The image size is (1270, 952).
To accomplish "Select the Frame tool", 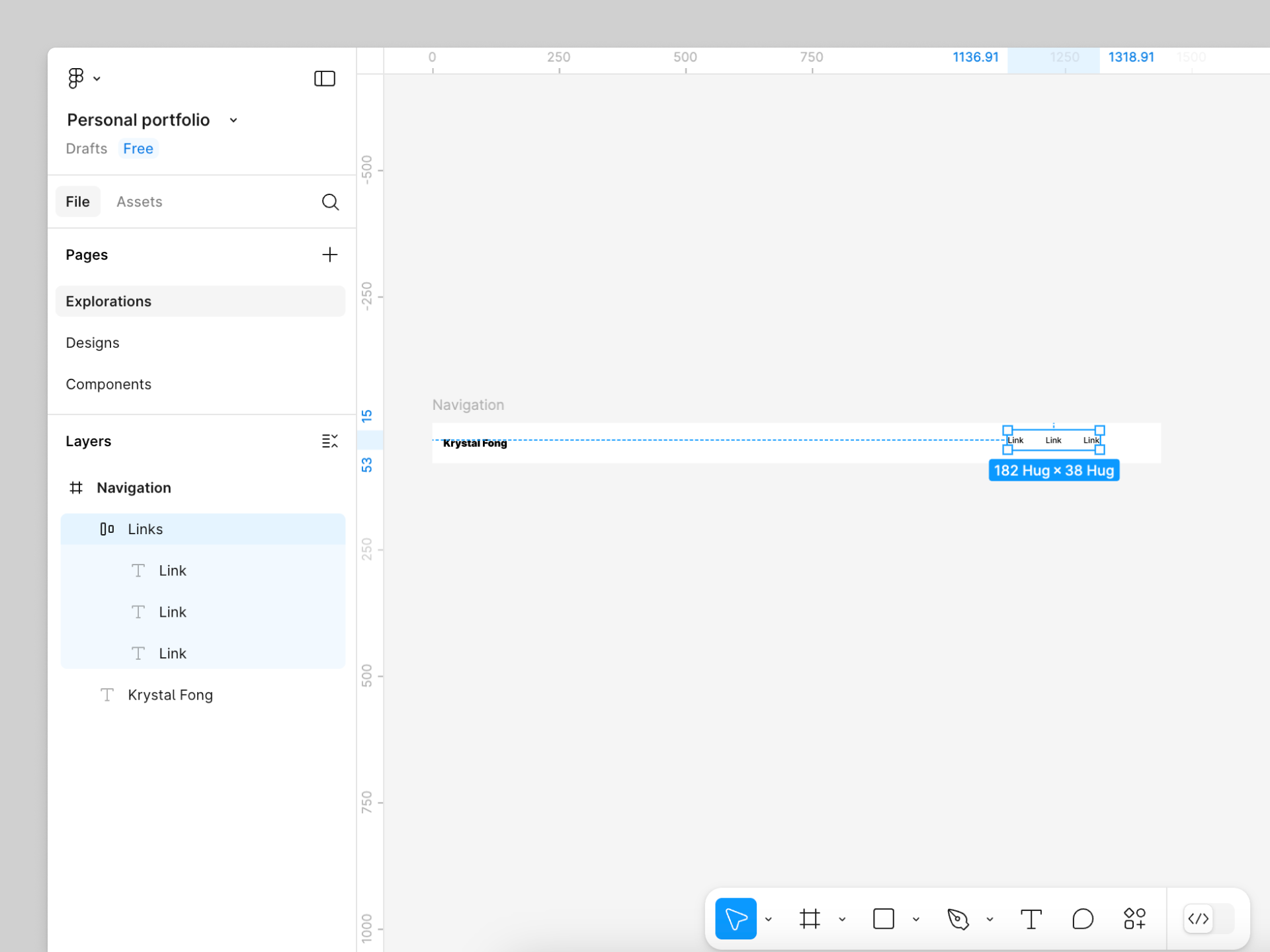I will [810, 918].
